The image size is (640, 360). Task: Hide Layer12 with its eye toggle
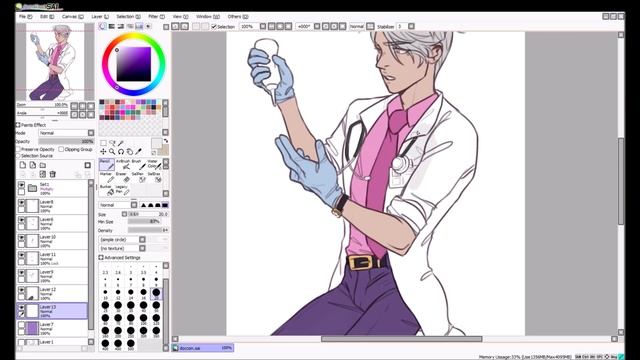(21, 290)
